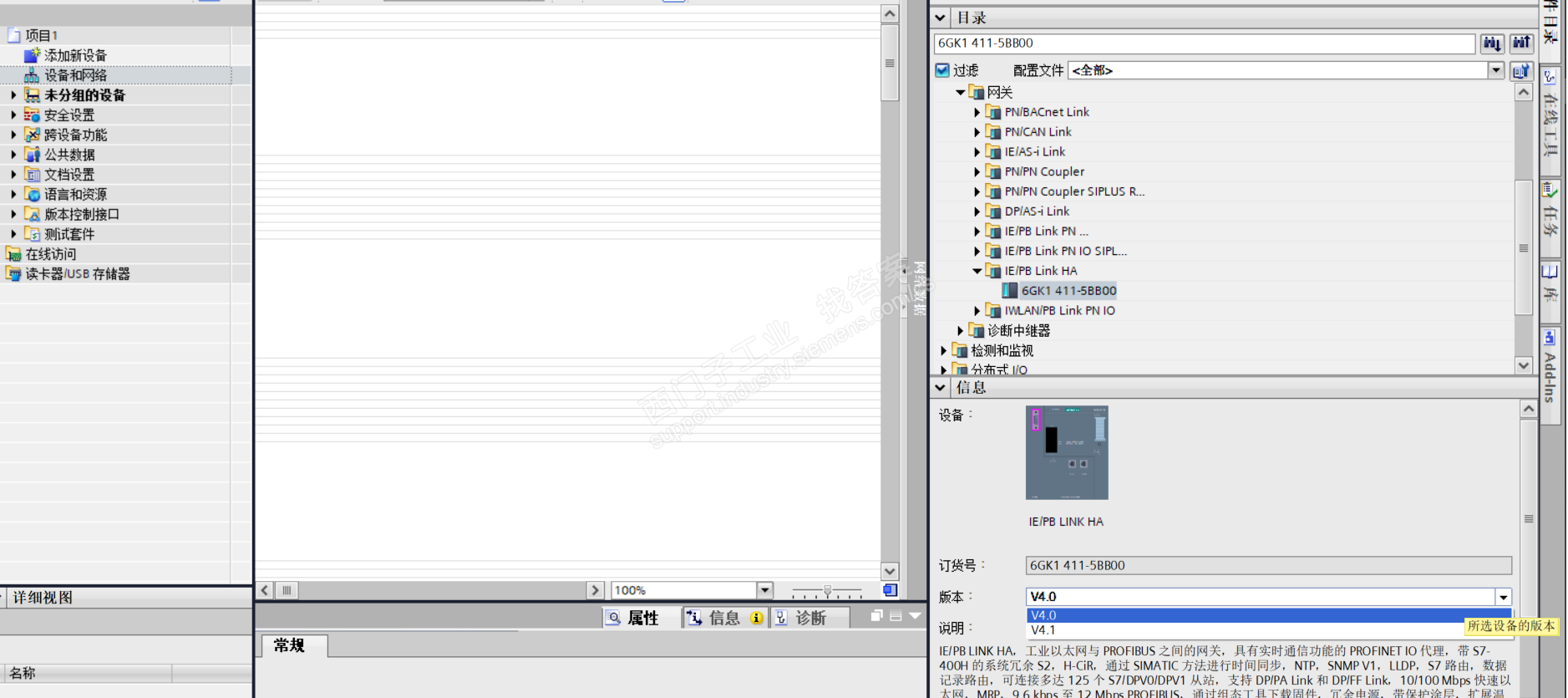Expand the PN/BACnet Link folder
The image size is (1568, 698).
(x=977, y=112)
